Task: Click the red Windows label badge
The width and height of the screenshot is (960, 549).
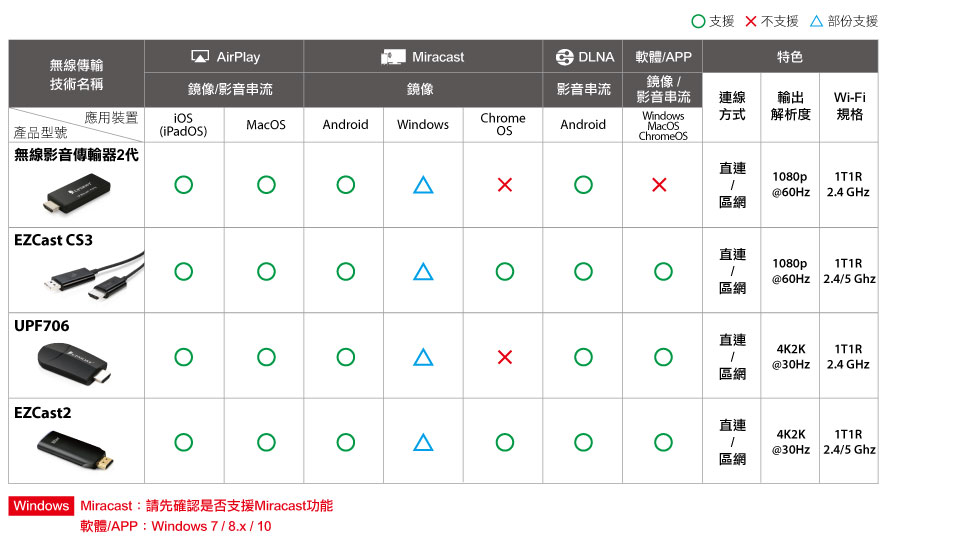Action: tap(41, 506)
